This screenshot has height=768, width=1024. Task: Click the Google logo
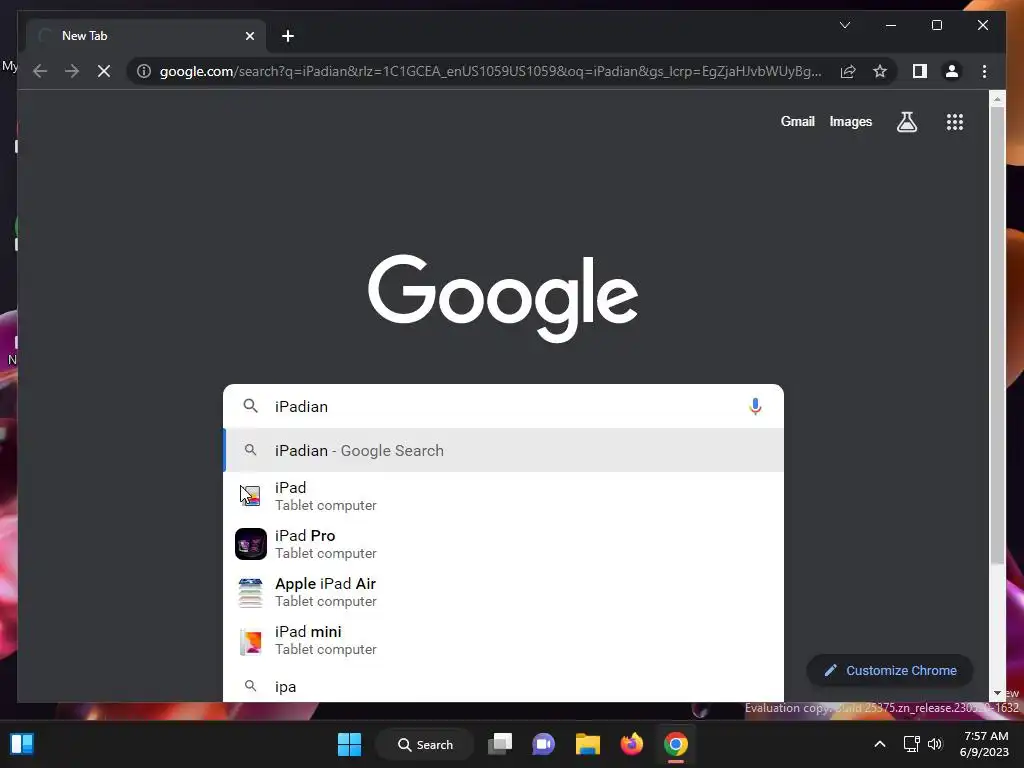(503, 298)
